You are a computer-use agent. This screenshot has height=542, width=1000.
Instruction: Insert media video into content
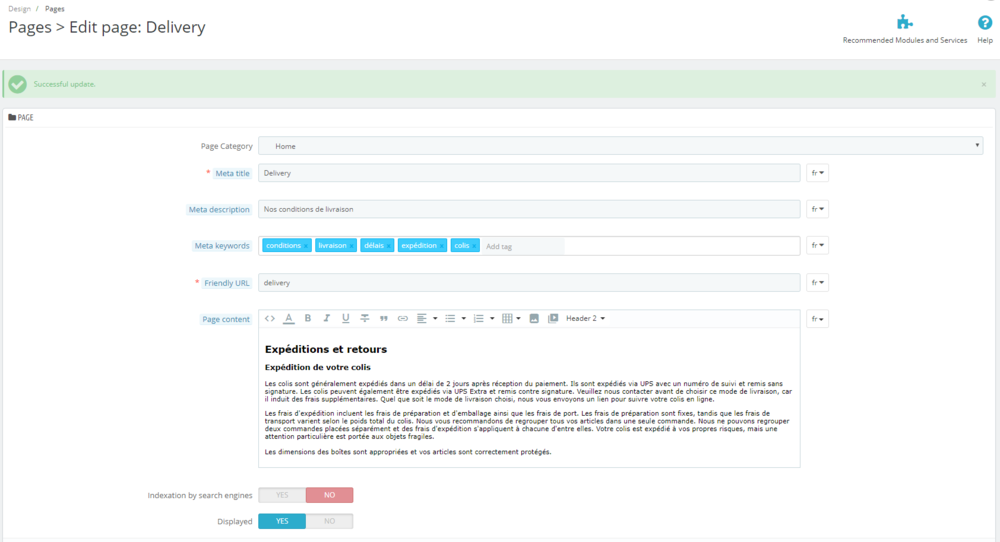(553, 318)
